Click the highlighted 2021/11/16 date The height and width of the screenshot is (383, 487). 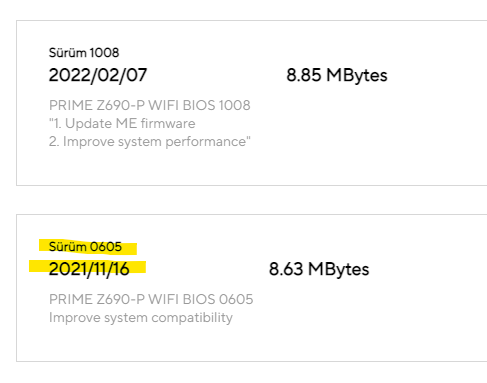(x=89, y=269)
